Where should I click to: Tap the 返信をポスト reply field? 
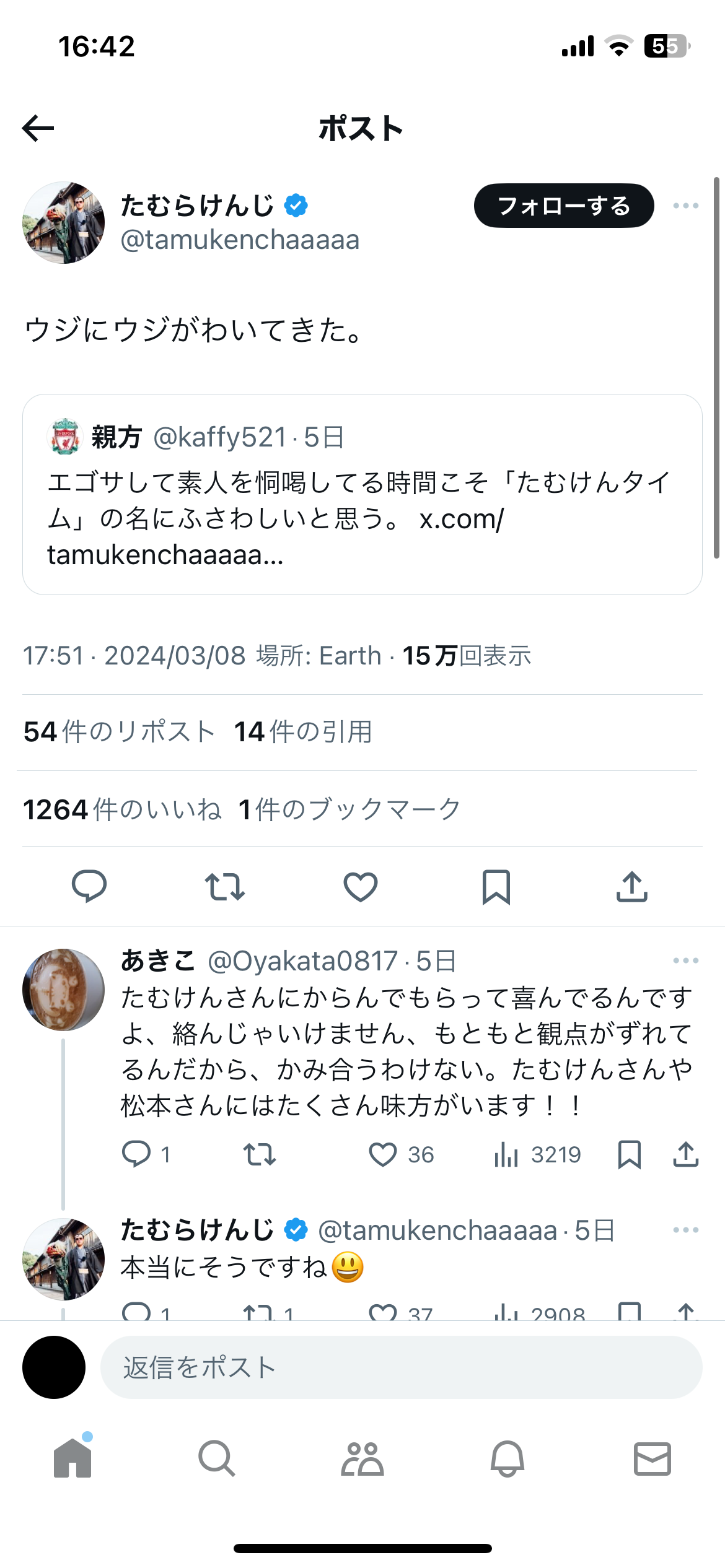(401, 1367)
